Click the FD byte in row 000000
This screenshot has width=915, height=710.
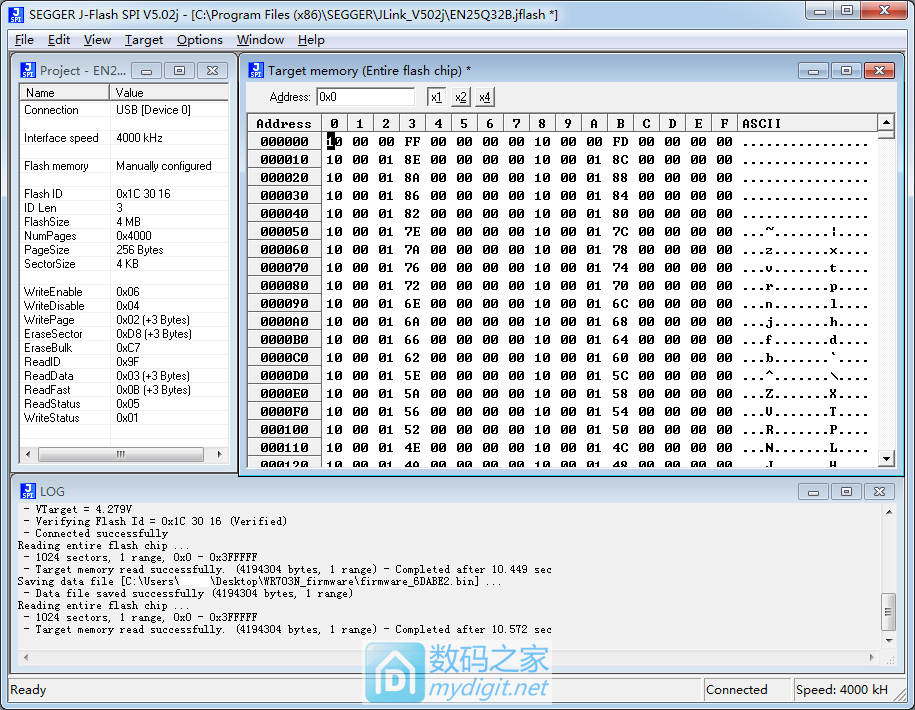click(620, 142)
